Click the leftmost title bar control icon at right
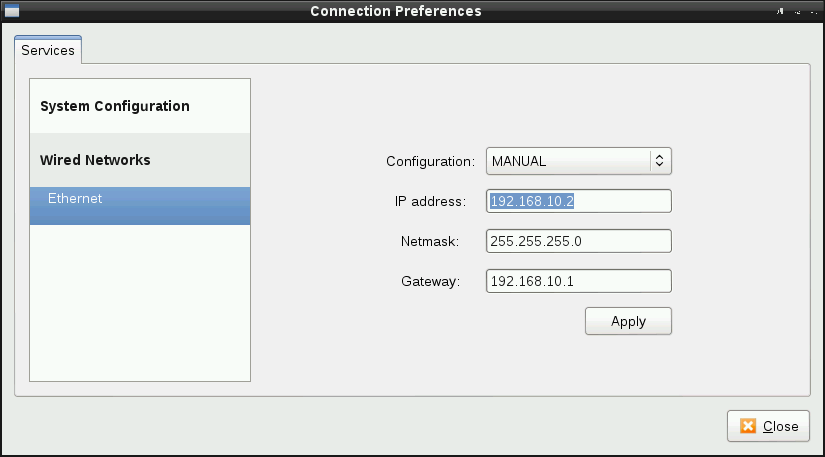The width and height of the screenshot is (825, 457). 780,11
